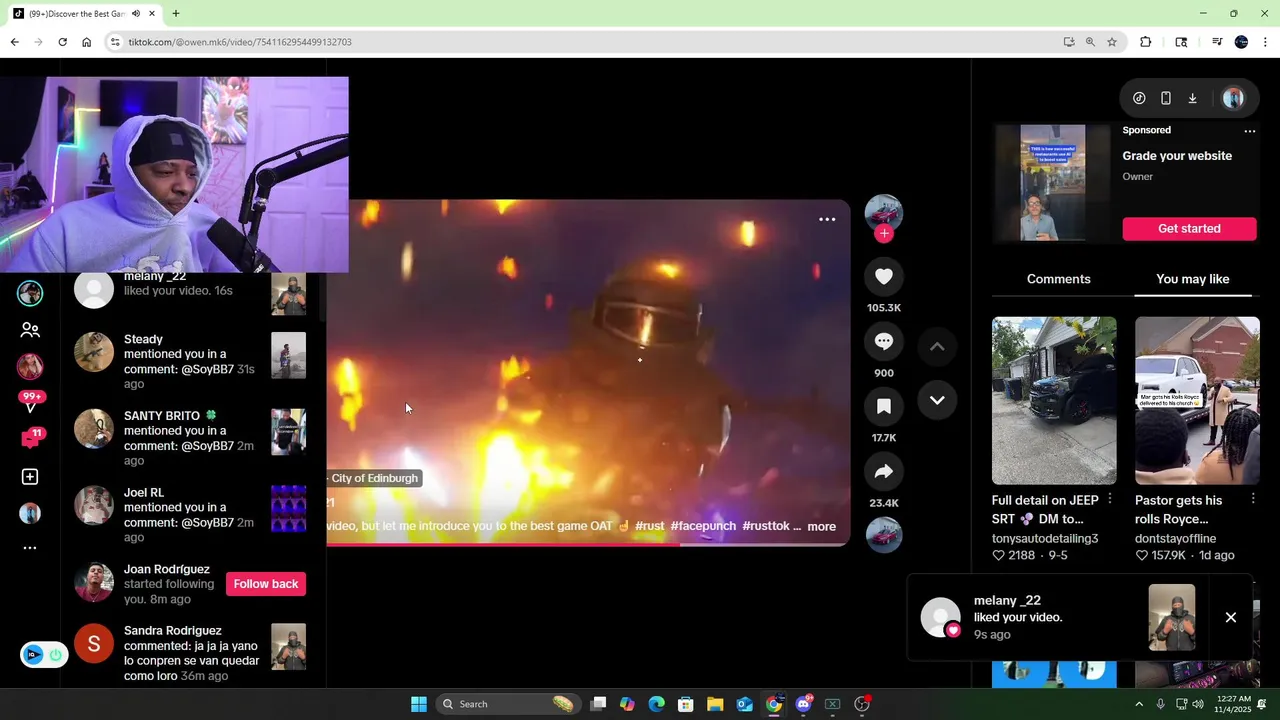
Task: Go to the next video with down arrow
Action: click(937, 400)
